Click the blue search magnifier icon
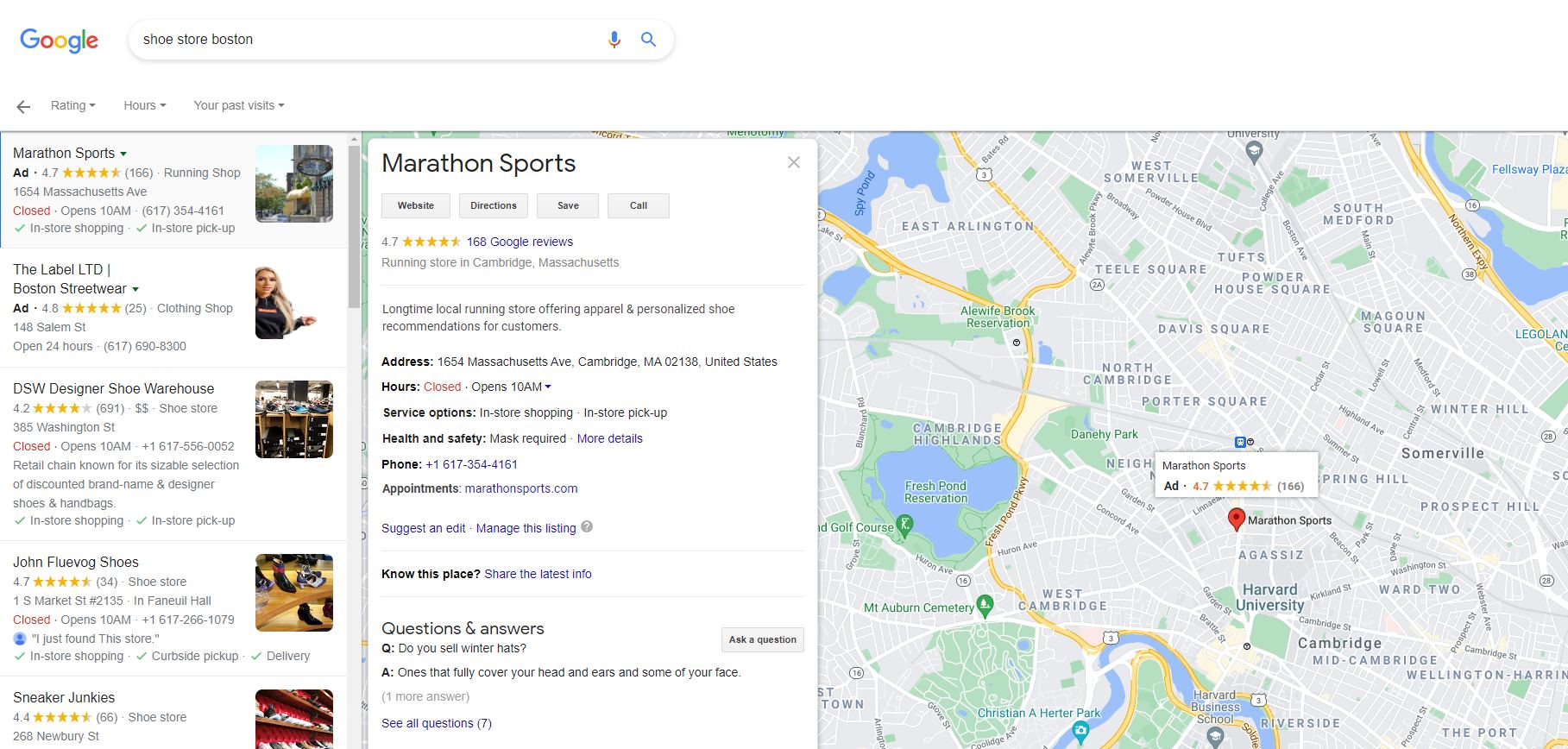This screenshot has width=1568, height=749. (648, 40)
